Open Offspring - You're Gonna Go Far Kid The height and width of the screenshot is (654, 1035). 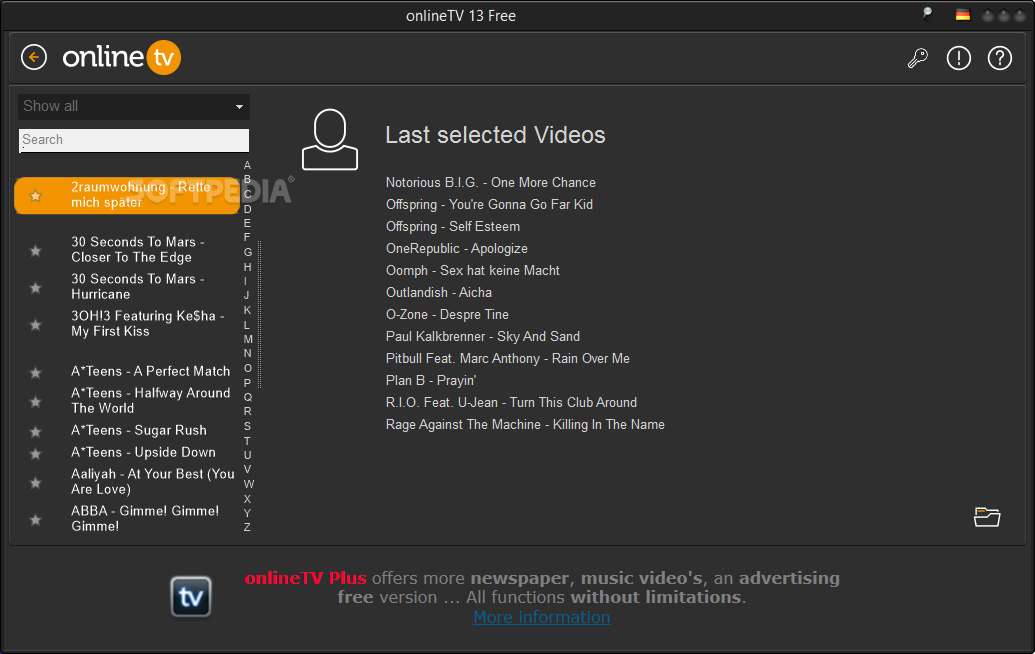pyautogui.click(x=489, y=205)
